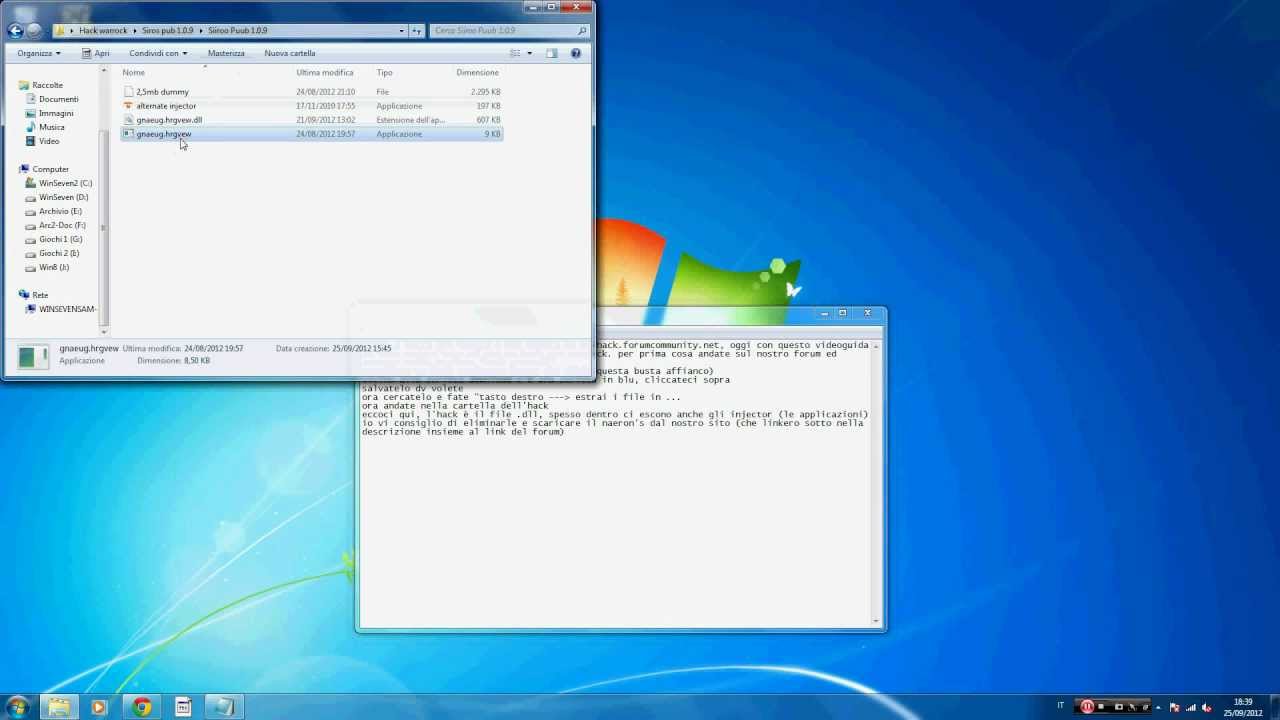Select the Raccolte node in navigation pane
This screenshot has height=720, width=1280.
(x=47, y=85)
